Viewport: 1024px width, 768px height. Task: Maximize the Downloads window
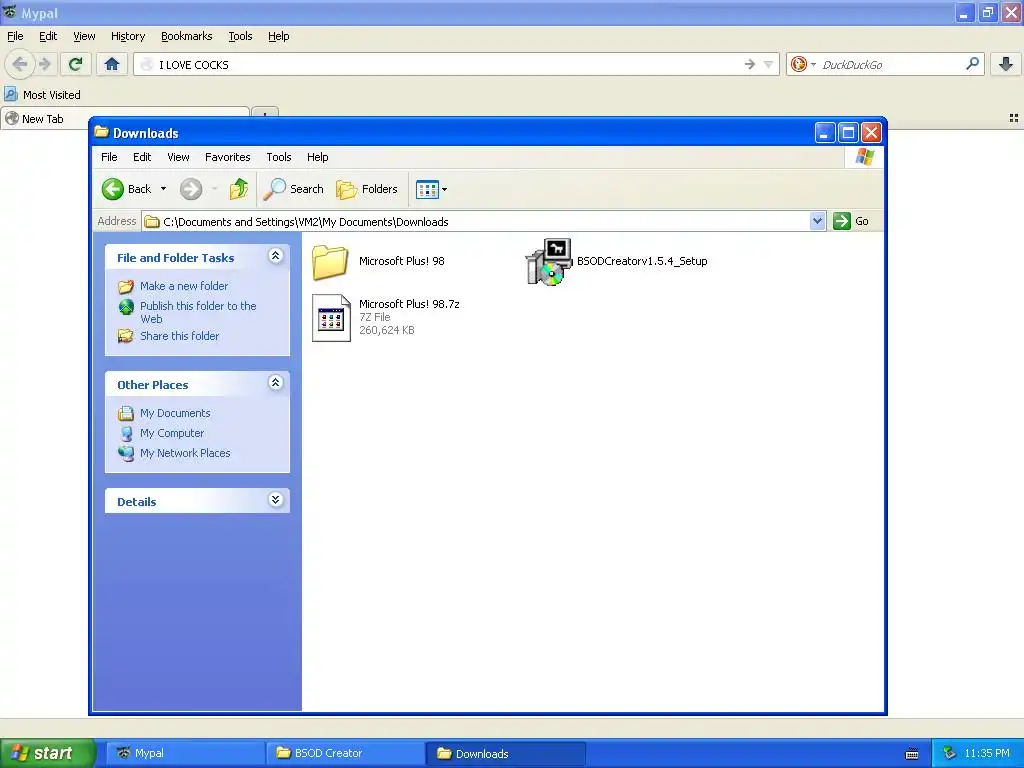(848, 133)
